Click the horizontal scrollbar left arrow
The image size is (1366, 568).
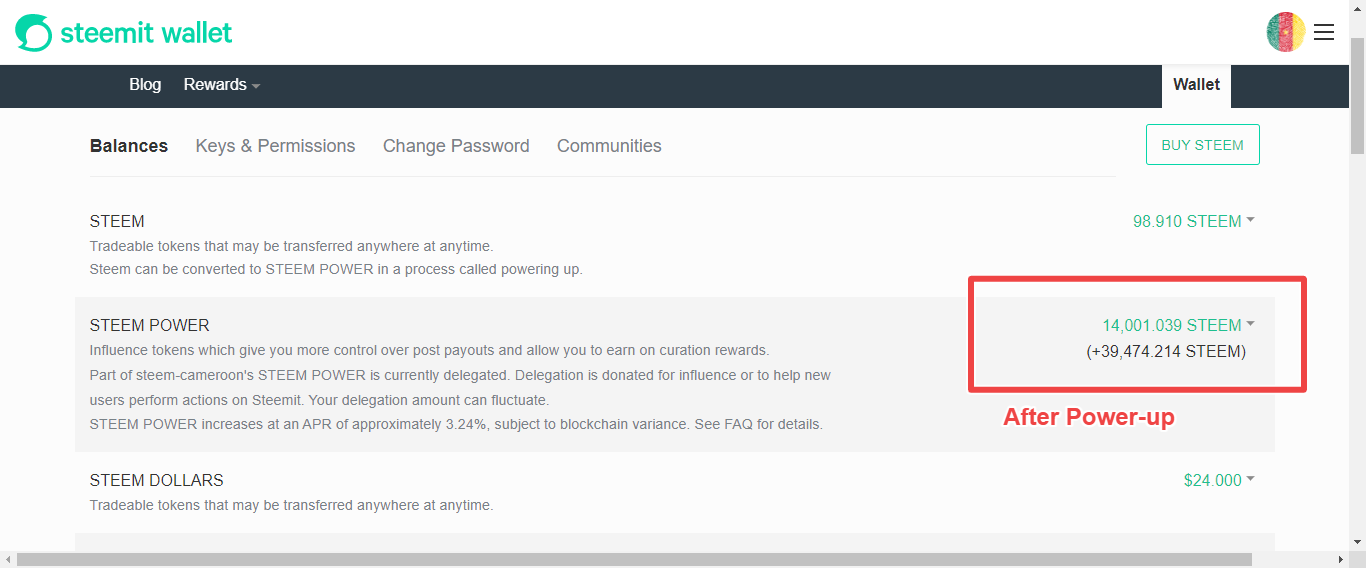8,559
